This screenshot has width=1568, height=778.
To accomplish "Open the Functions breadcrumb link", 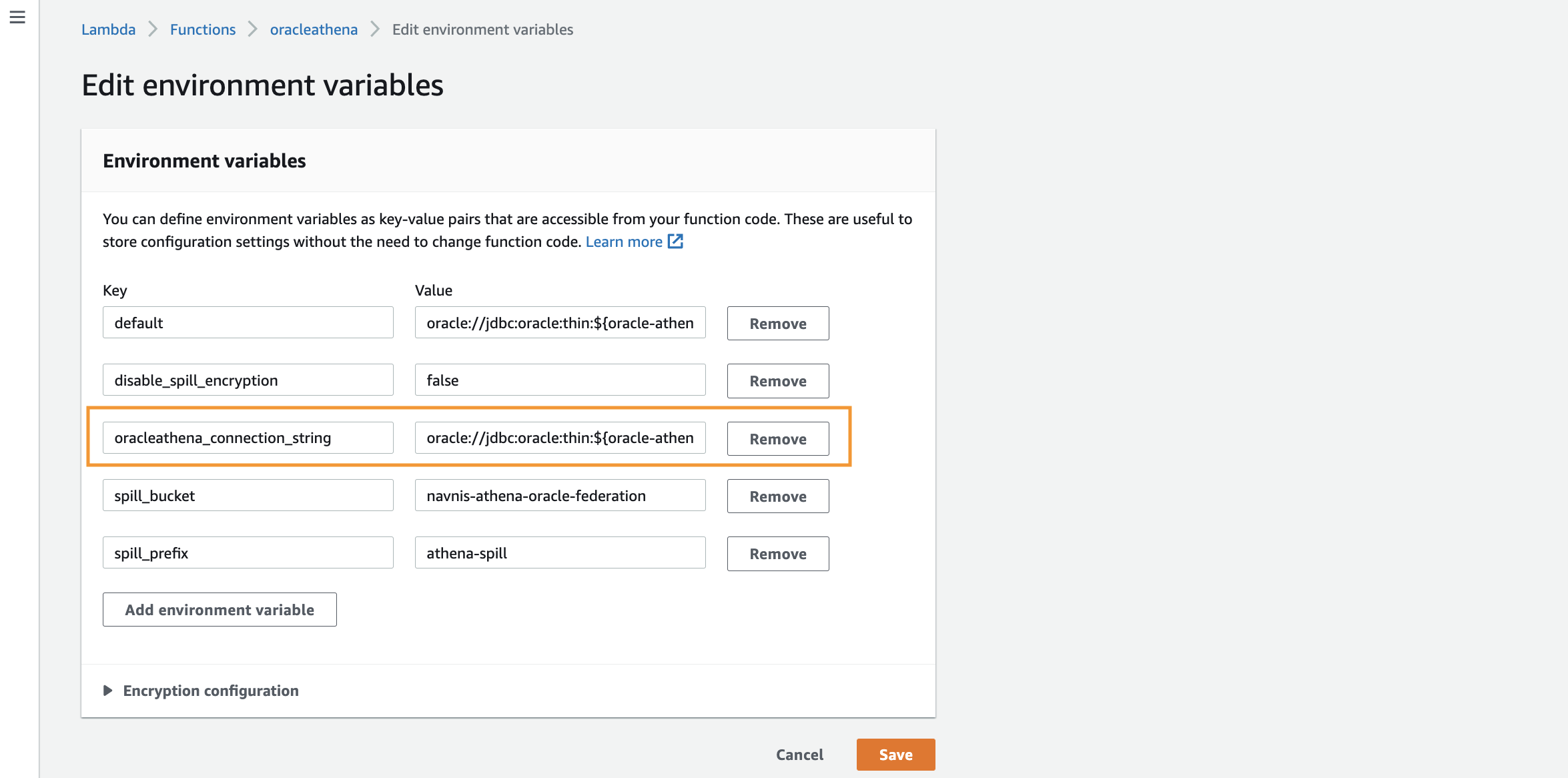I will (203, 29).
